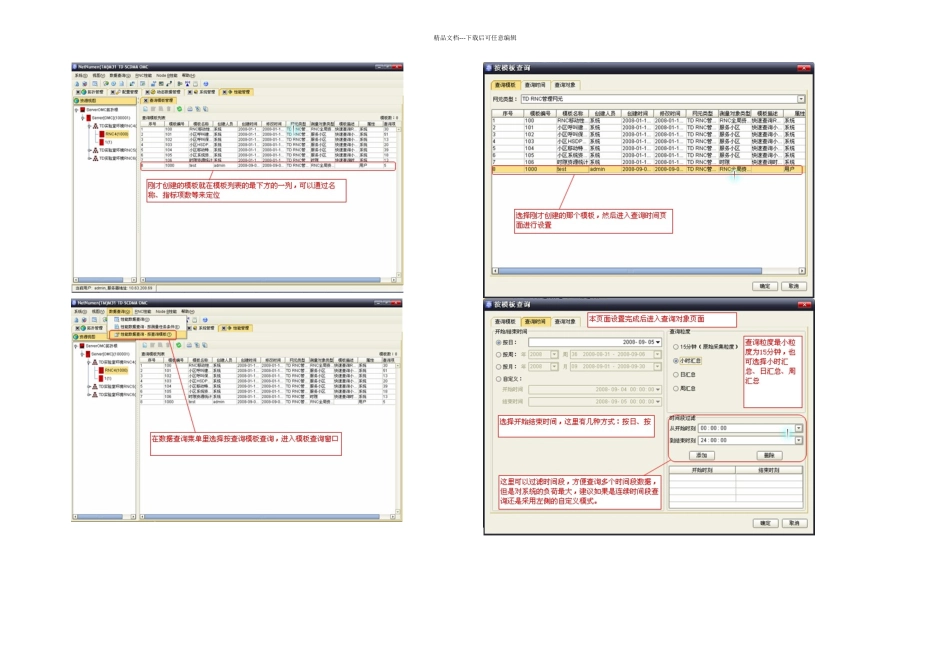Select the 1(1) tree node in window without open menu
Viewport: 950px width, 672px height.
pyautogui.click(x=106, y=142)
